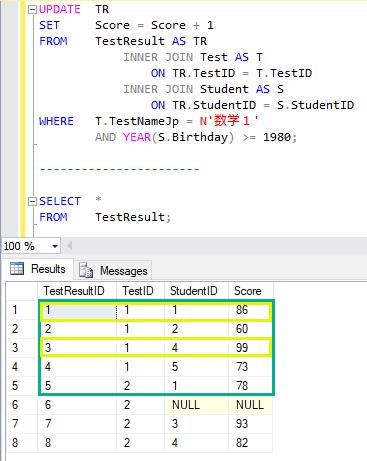Select the Score column header
Screen dimensions: 367x461
pos(251,291)
